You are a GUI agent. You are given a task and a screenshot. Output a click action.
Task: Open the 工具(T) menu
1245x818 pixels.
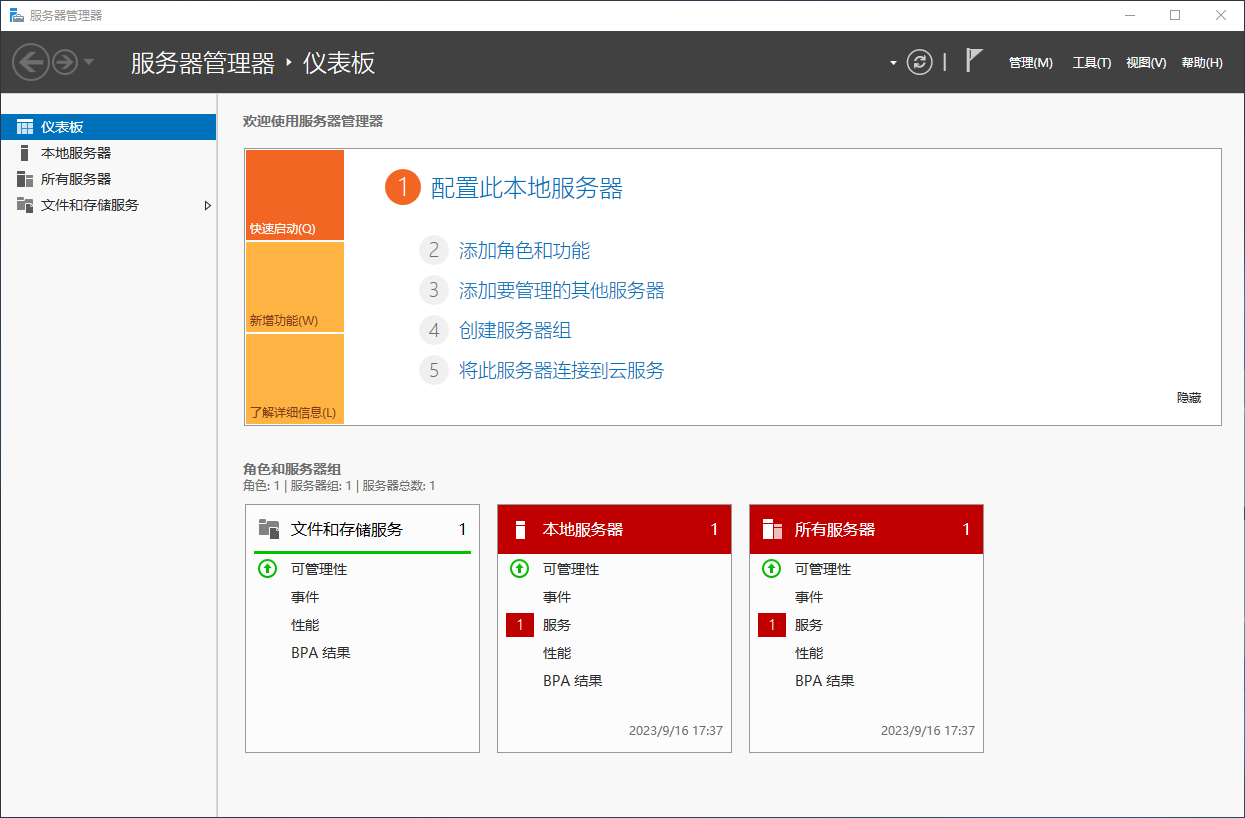point(1091,62)
